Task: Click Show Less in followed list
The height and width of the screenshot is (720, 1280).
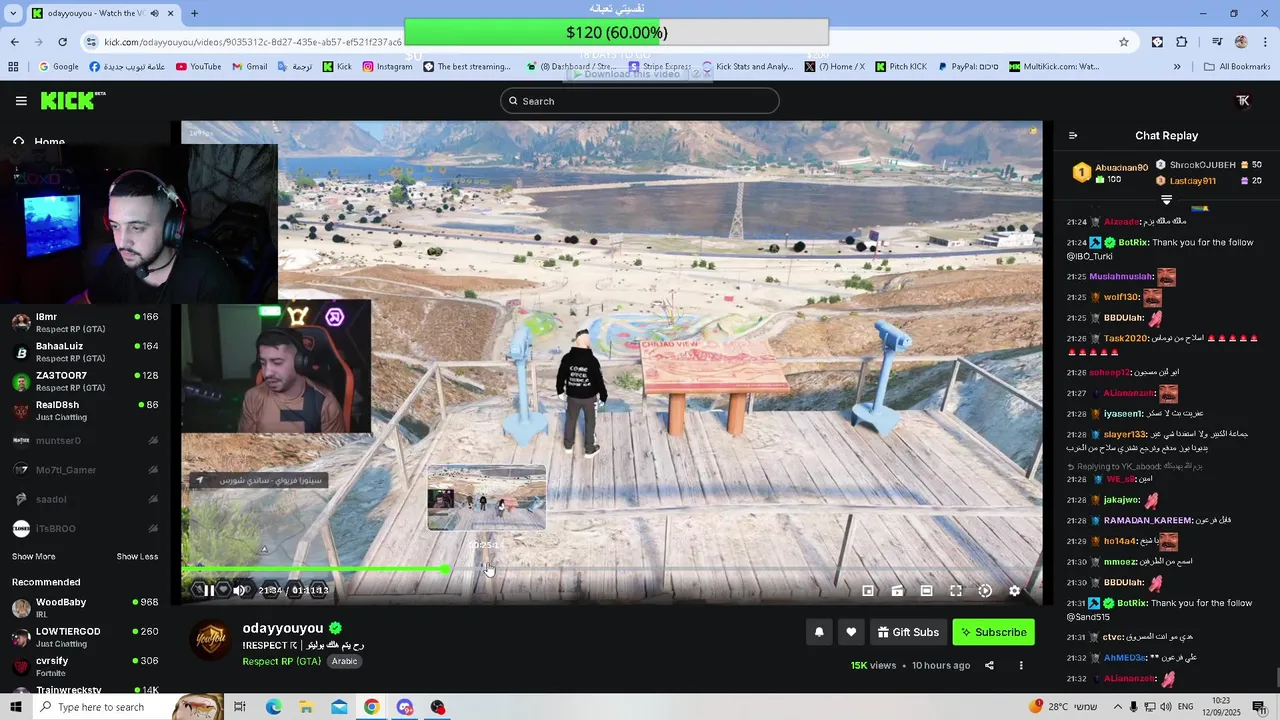Action: tap(137, 557)
